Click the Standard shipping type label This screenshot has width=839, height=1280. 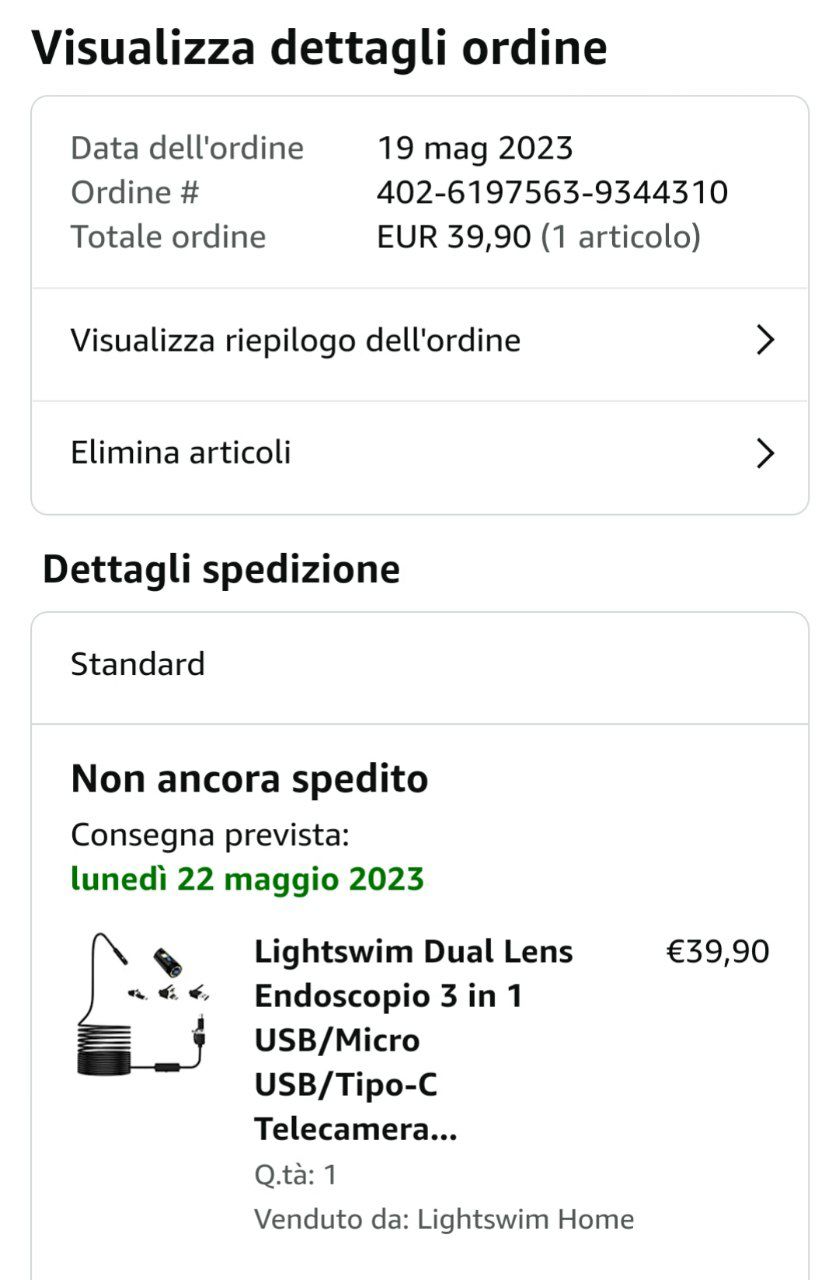pos(138,664)
